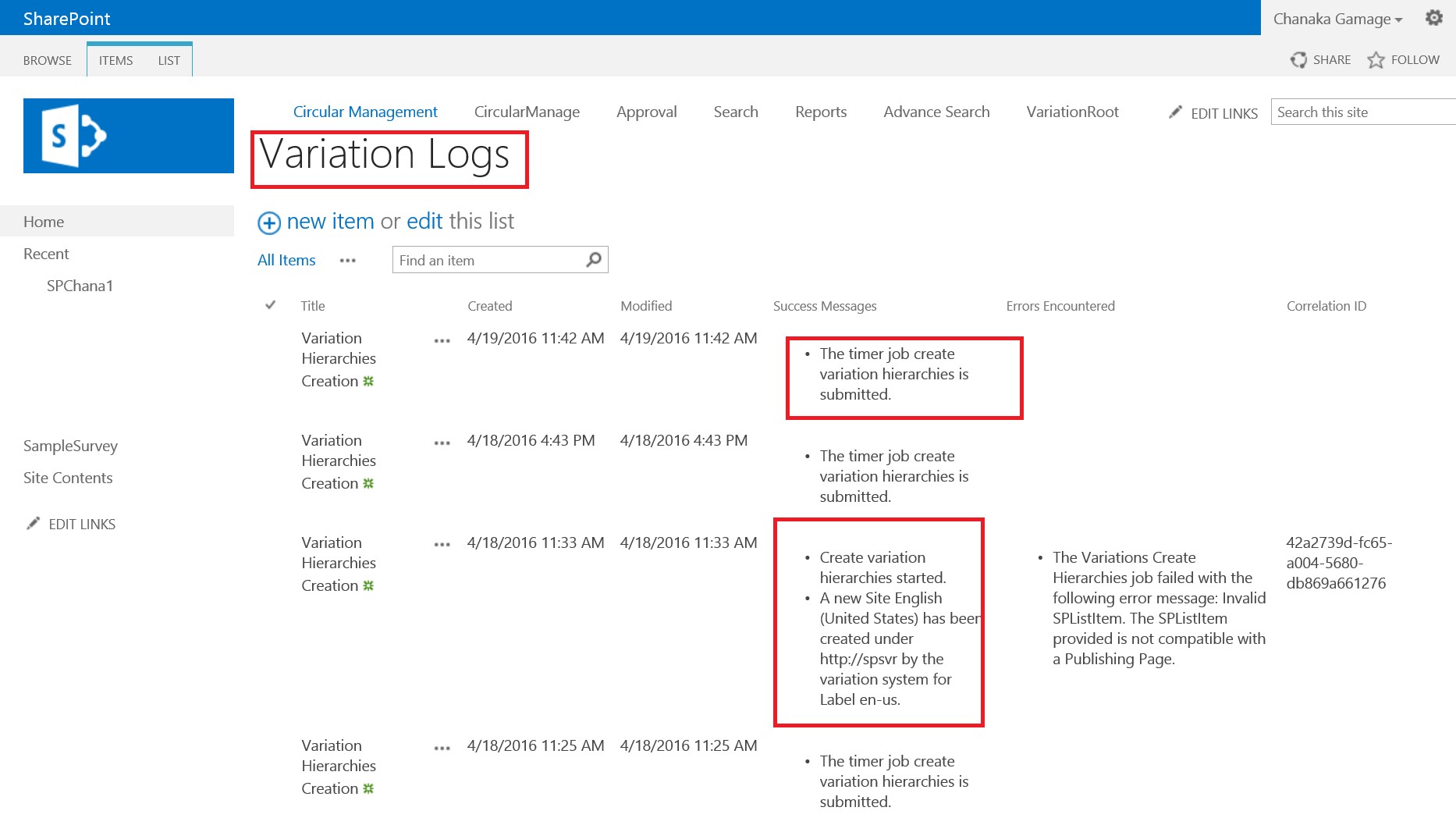Open ellipsis menu for 4/18/2016 11:33 AM item
Viewport: 1456px width, 818px height.
442,545
